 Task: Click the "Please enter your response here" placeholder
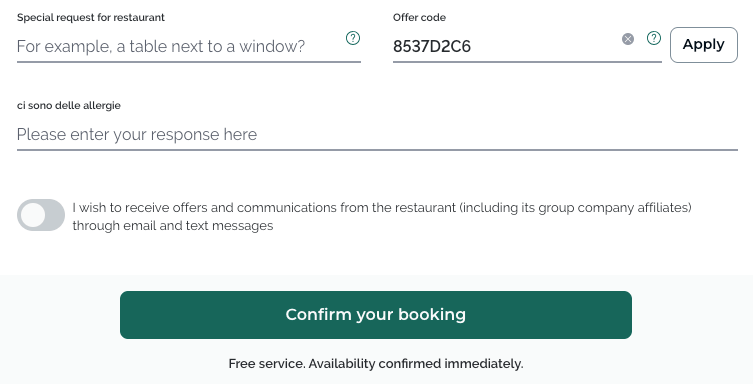pos(137,134)
